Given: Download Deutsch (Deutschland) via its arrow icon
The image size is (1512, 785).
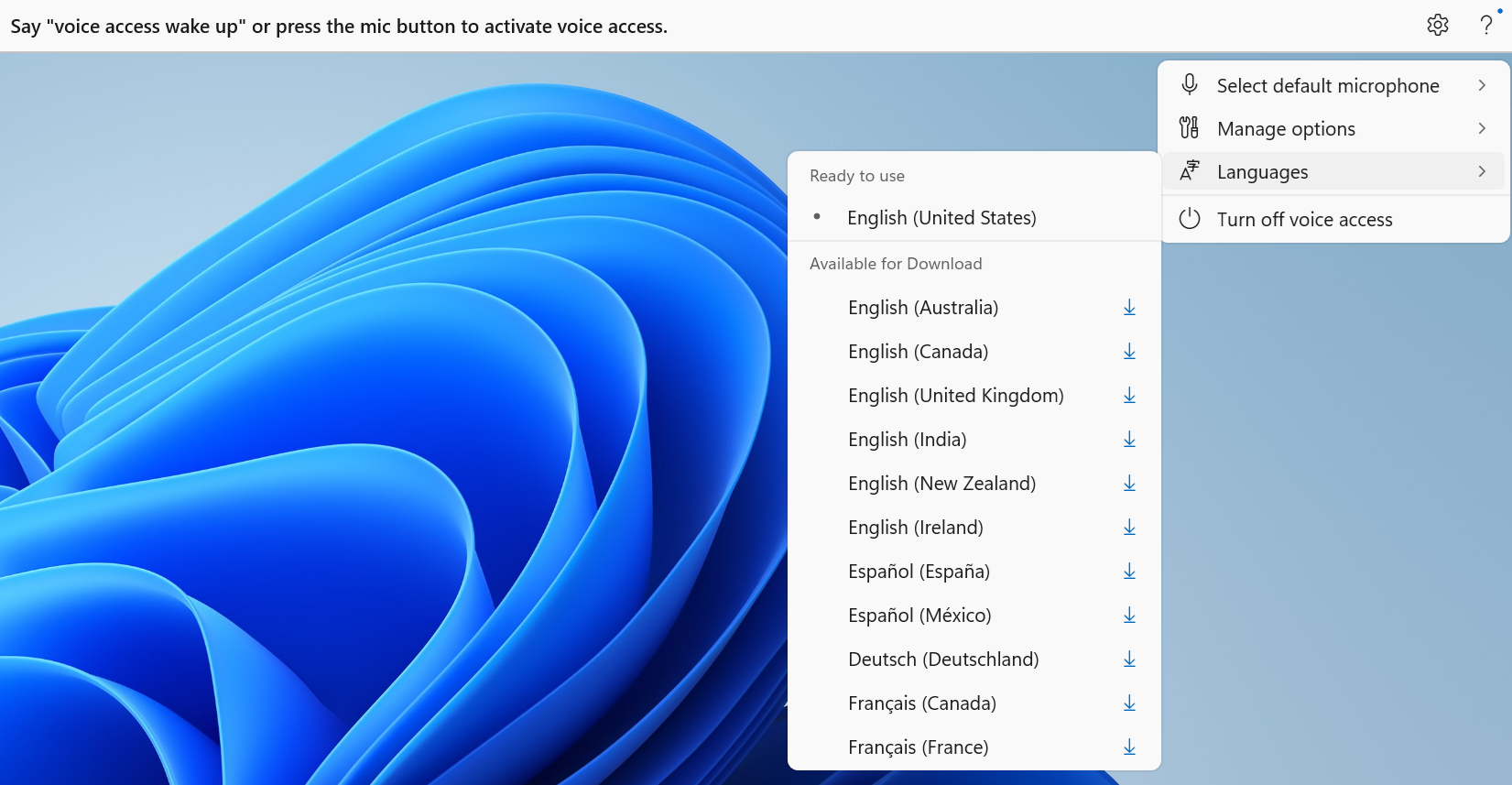Looking at the screenshot, I should (1129, 660).
